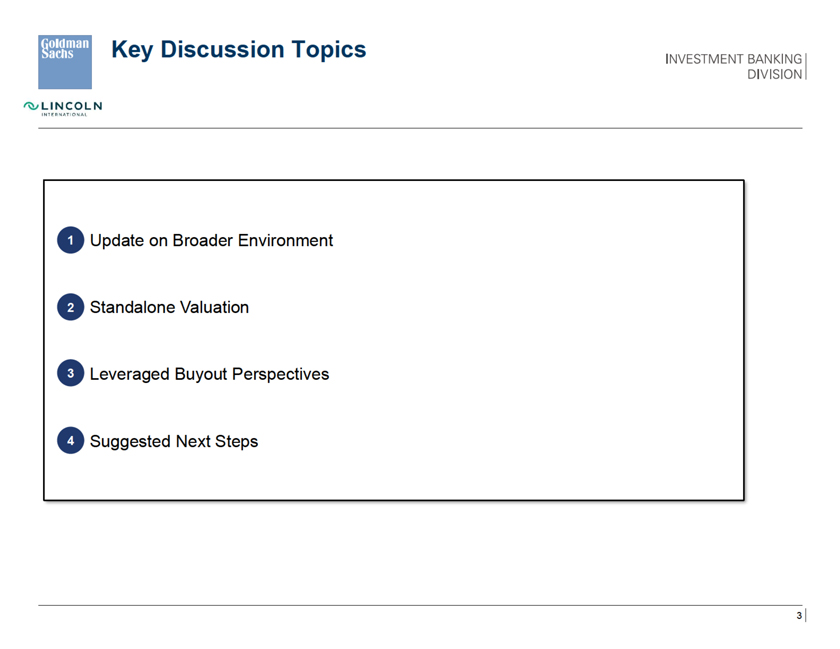Click the 'Key Discussion Topics' title
840x649 pixels.
239,49
